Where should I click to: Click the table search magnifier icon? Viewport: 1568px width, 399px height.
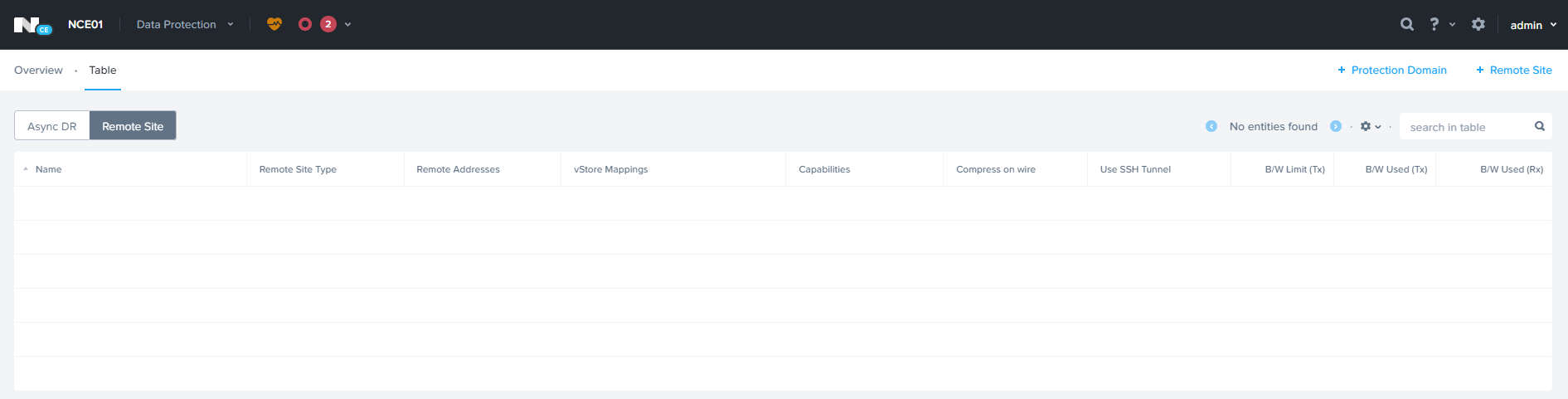pyautogui.click(x=1540, y=126)
